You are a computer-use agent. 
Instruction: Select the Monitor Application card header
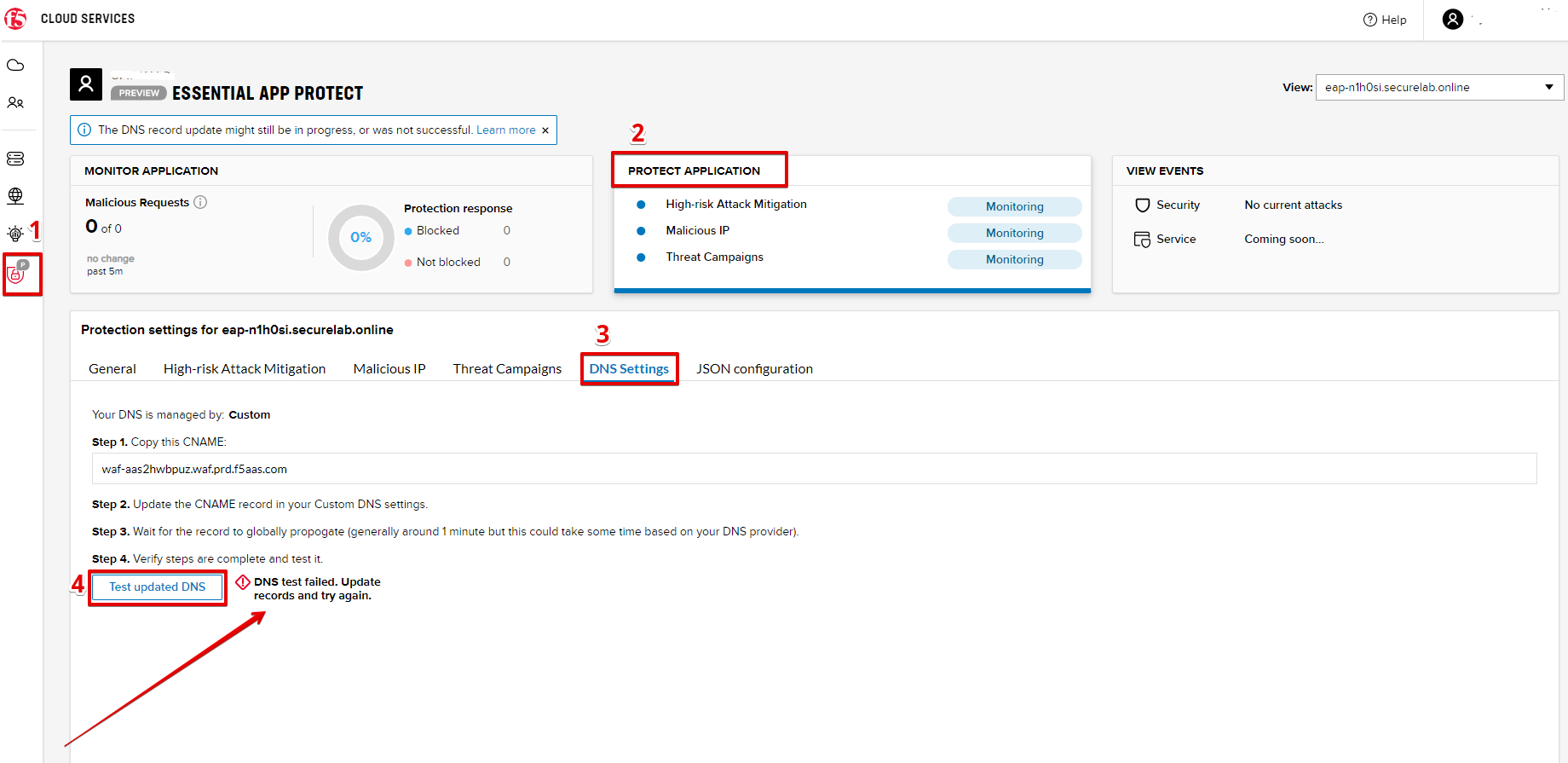151,171
